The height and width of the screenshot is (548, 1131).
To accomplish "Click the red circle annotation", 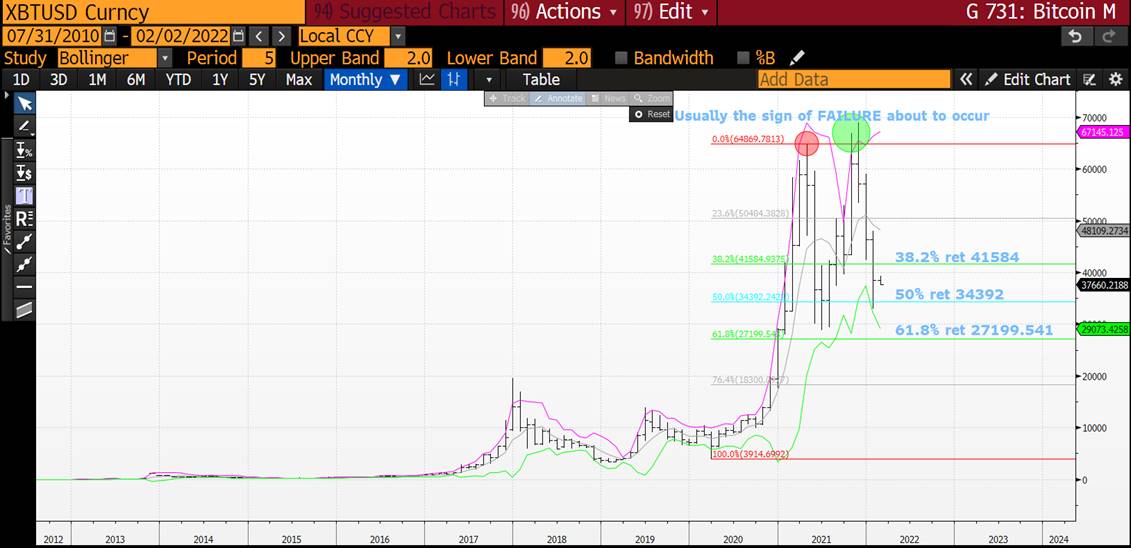I will pyautogui.click(x=806, y=143).
